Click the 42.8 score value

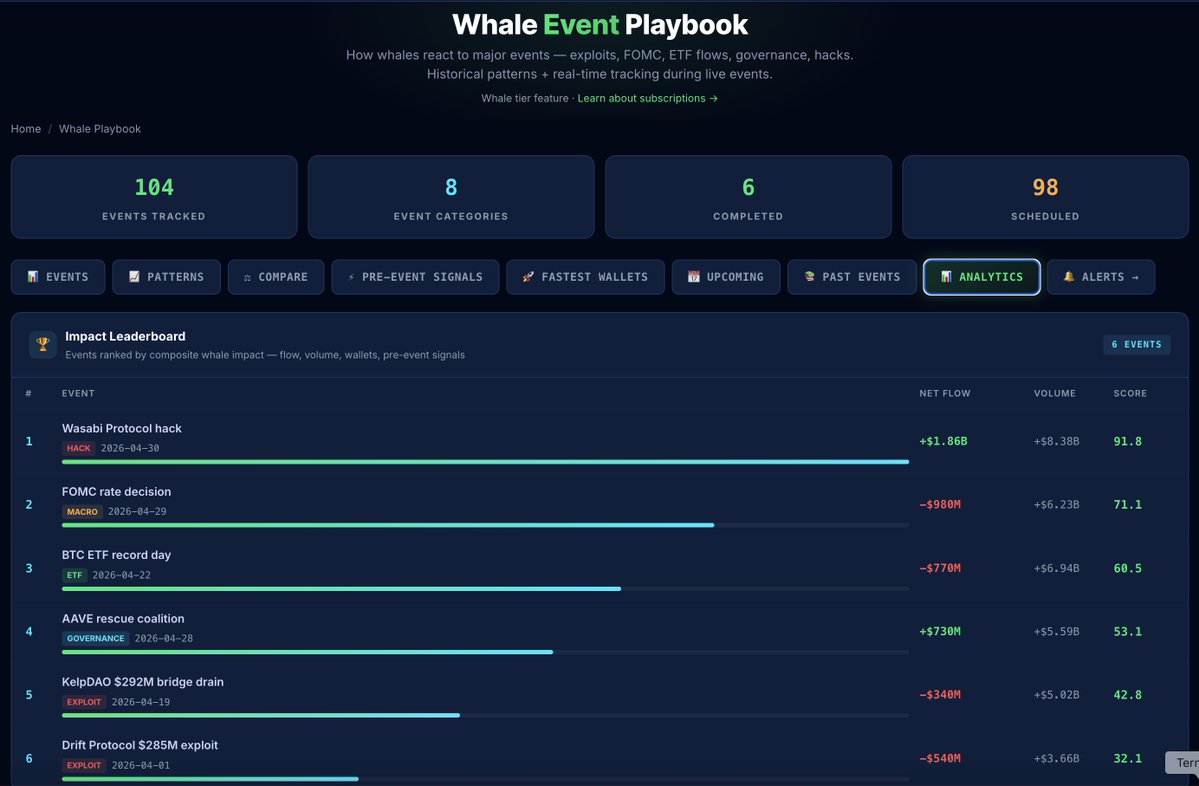(1127, 695)
